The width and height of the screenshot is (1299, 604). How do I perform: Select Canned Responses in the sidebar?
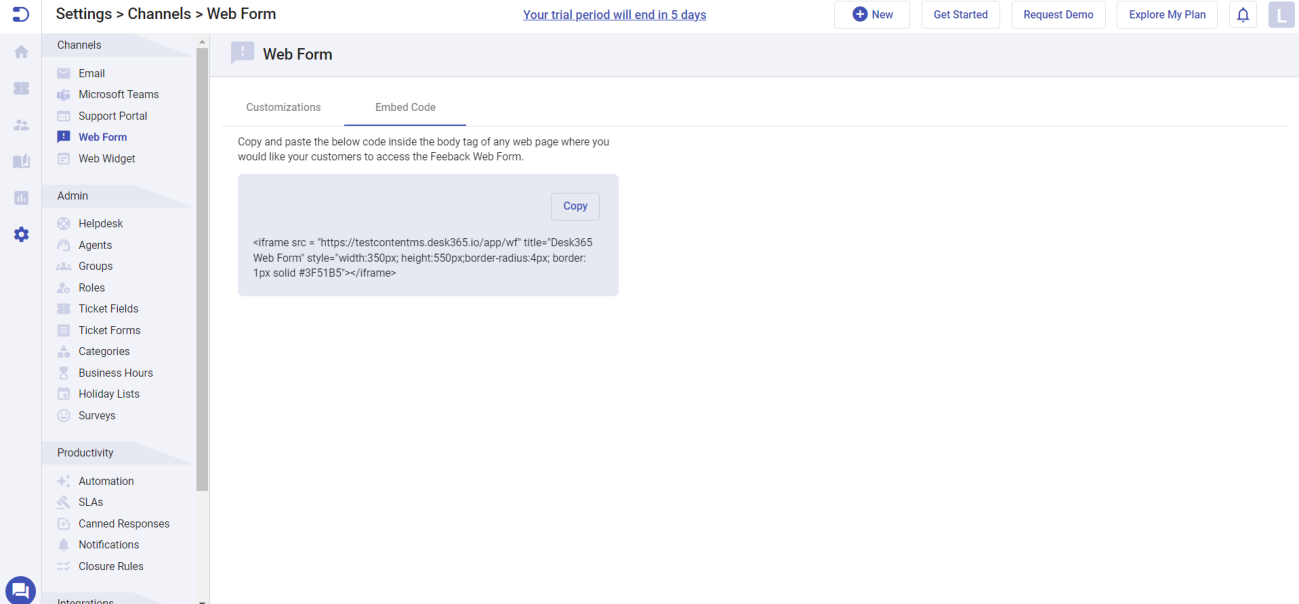(124, 523)
